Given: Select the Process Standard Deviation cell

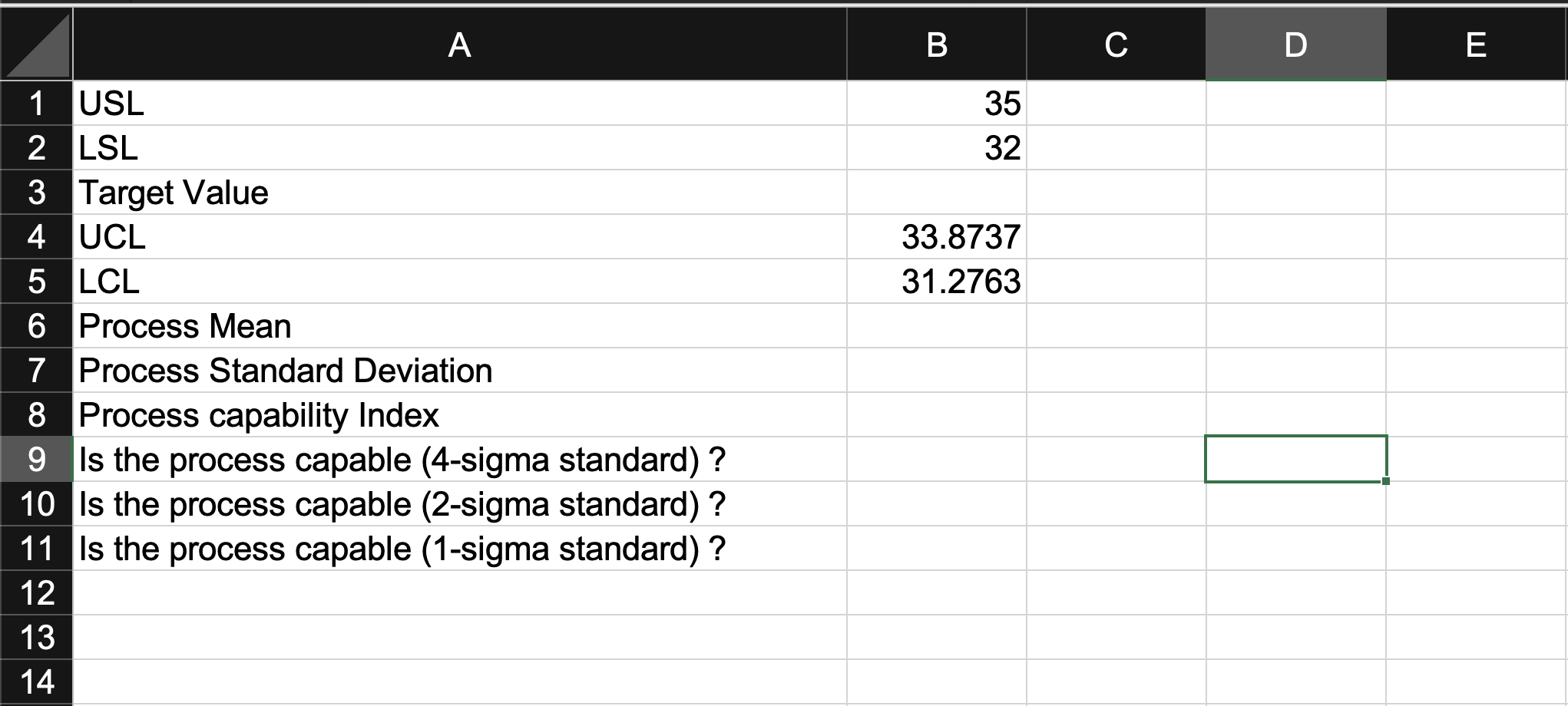Looking at the screenshot, I should (x=461, y=370).
